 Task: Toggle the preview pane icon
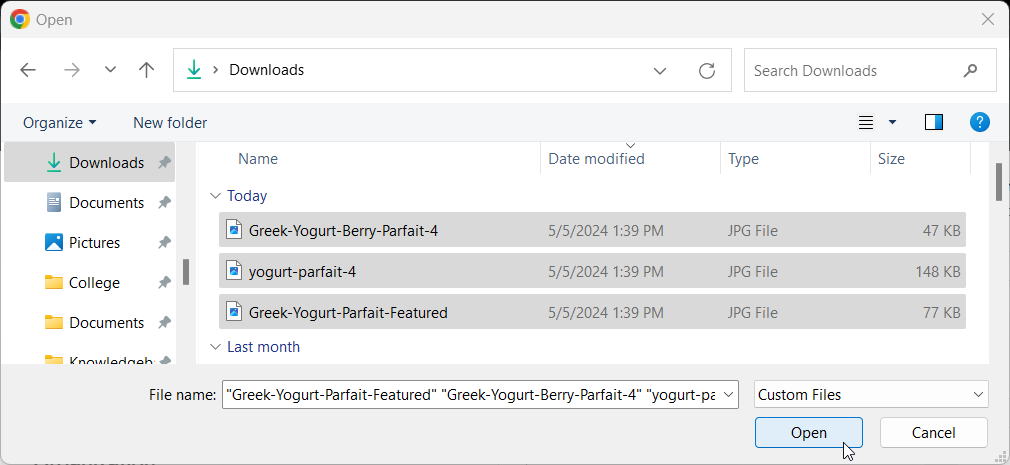pos(934,122)
